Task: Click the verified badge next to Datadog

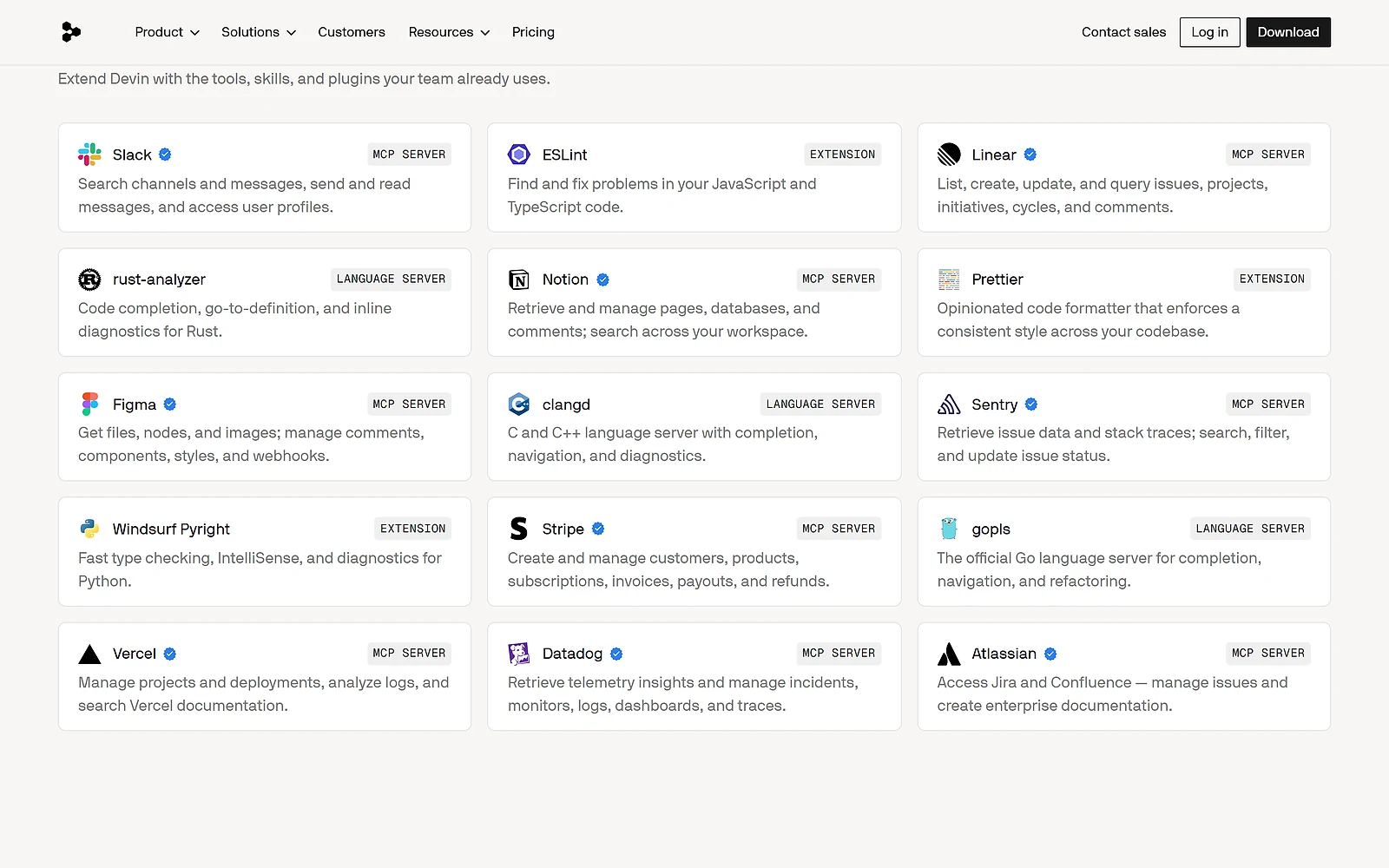Action: 616,654
